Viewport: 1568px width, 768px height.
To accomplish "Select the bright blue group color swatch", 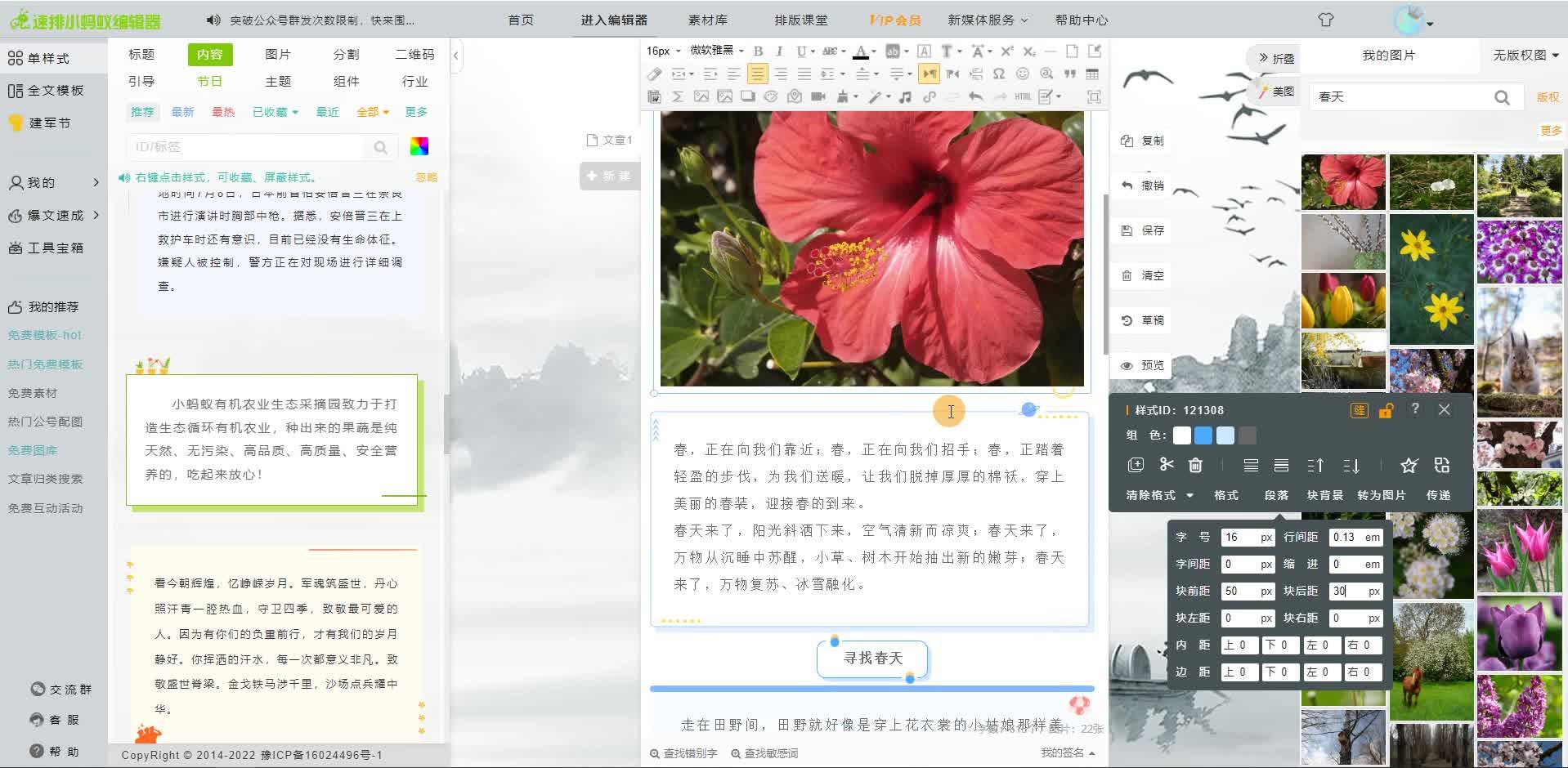I will pos(1203,435).
